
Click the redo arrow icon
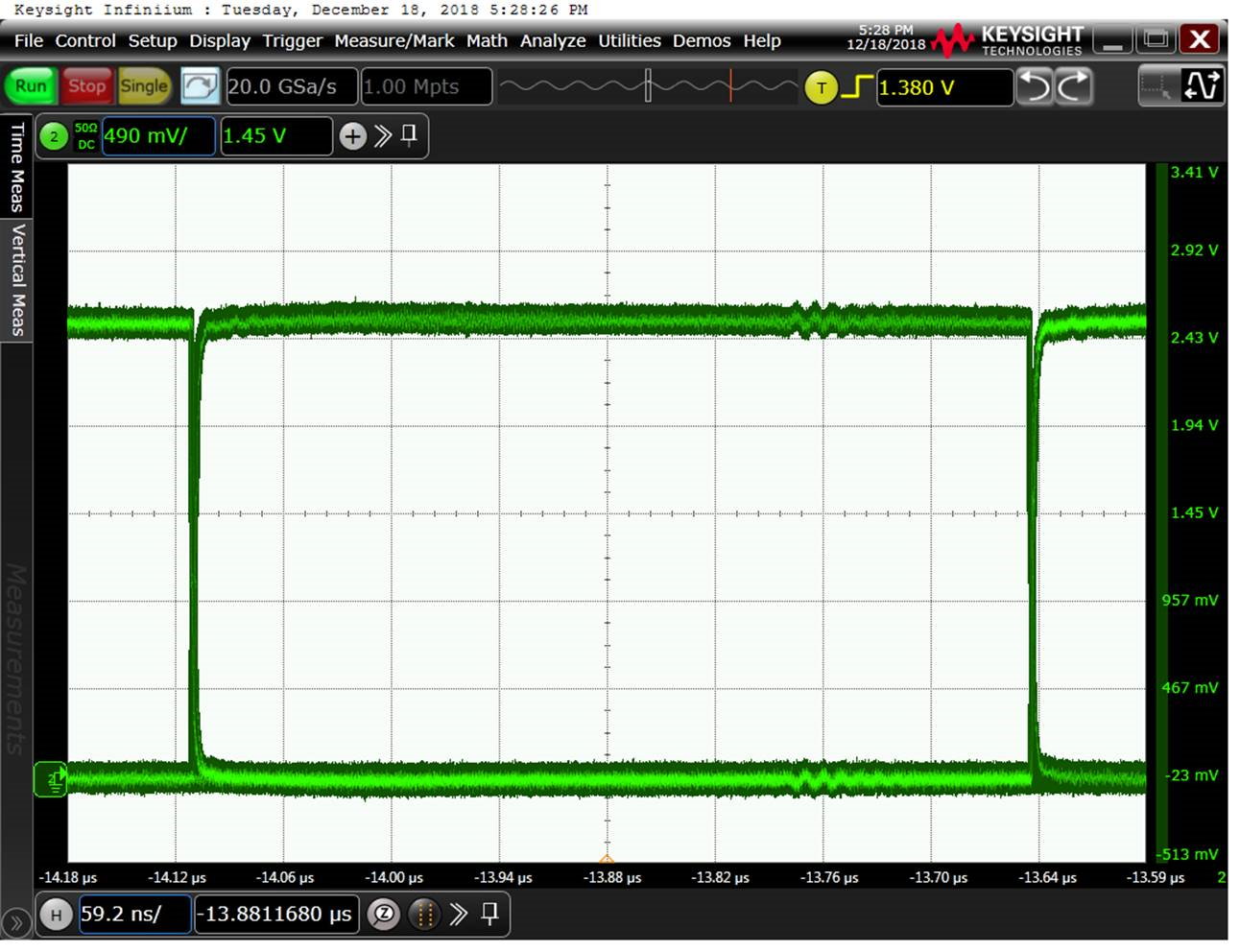(1074, 86)
